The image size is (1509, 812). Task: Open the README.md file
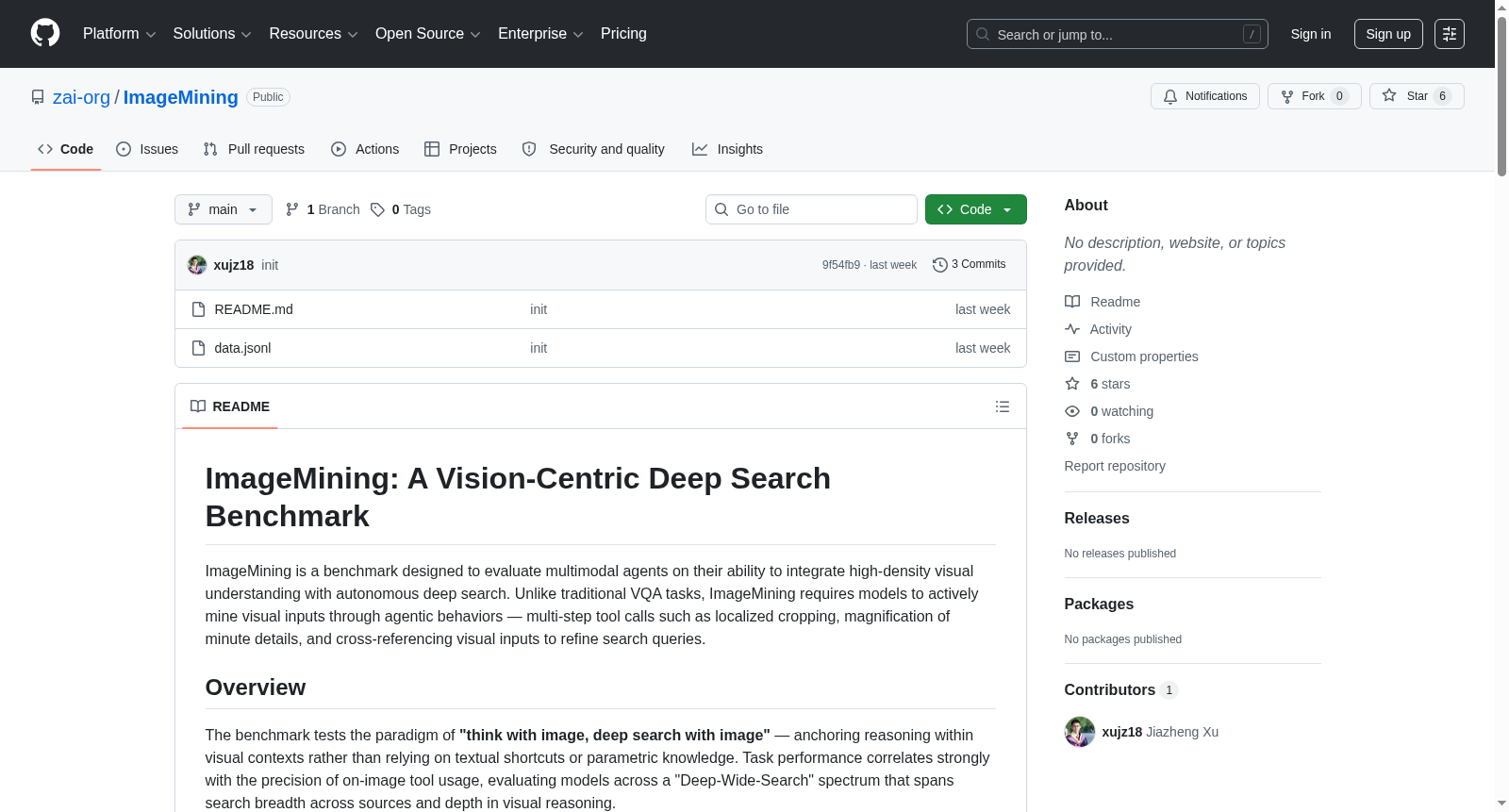point(254,309)
